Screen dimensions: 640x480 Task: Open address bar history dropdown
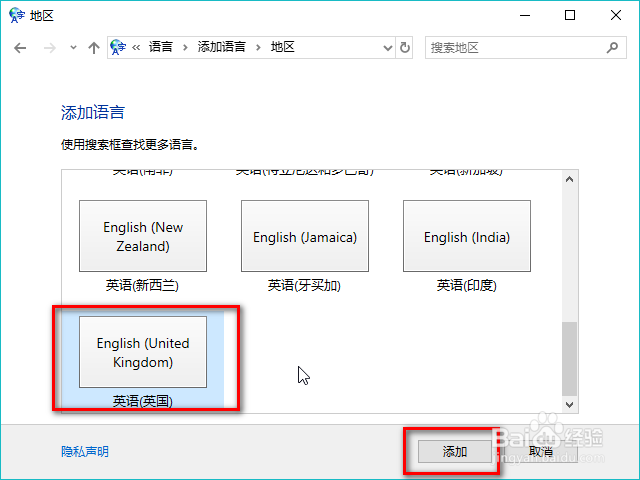[388, 48]
